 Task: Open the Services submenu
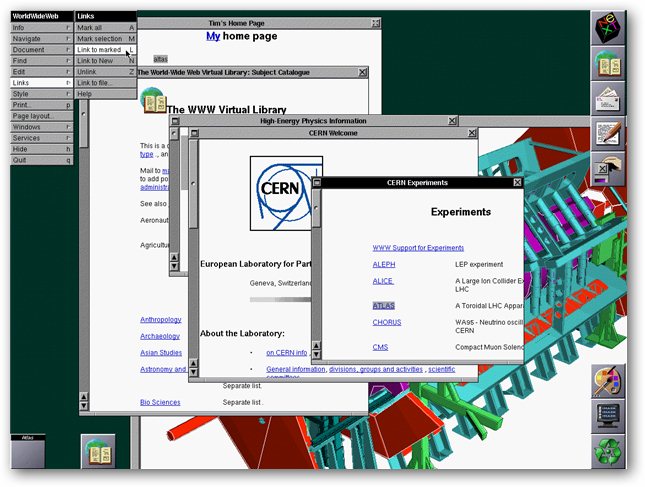point(42,138)
